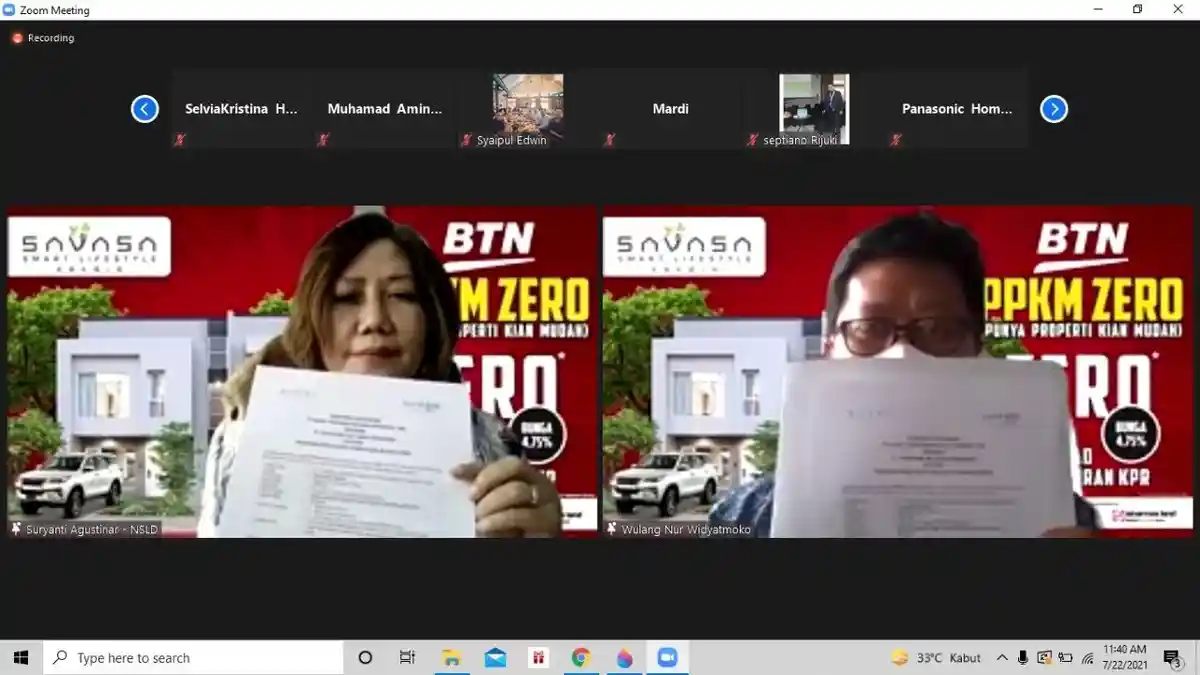Restore down the Zoom Meeting window
This screenshot has width=1200, height=675.
[x=1138, y=10]
